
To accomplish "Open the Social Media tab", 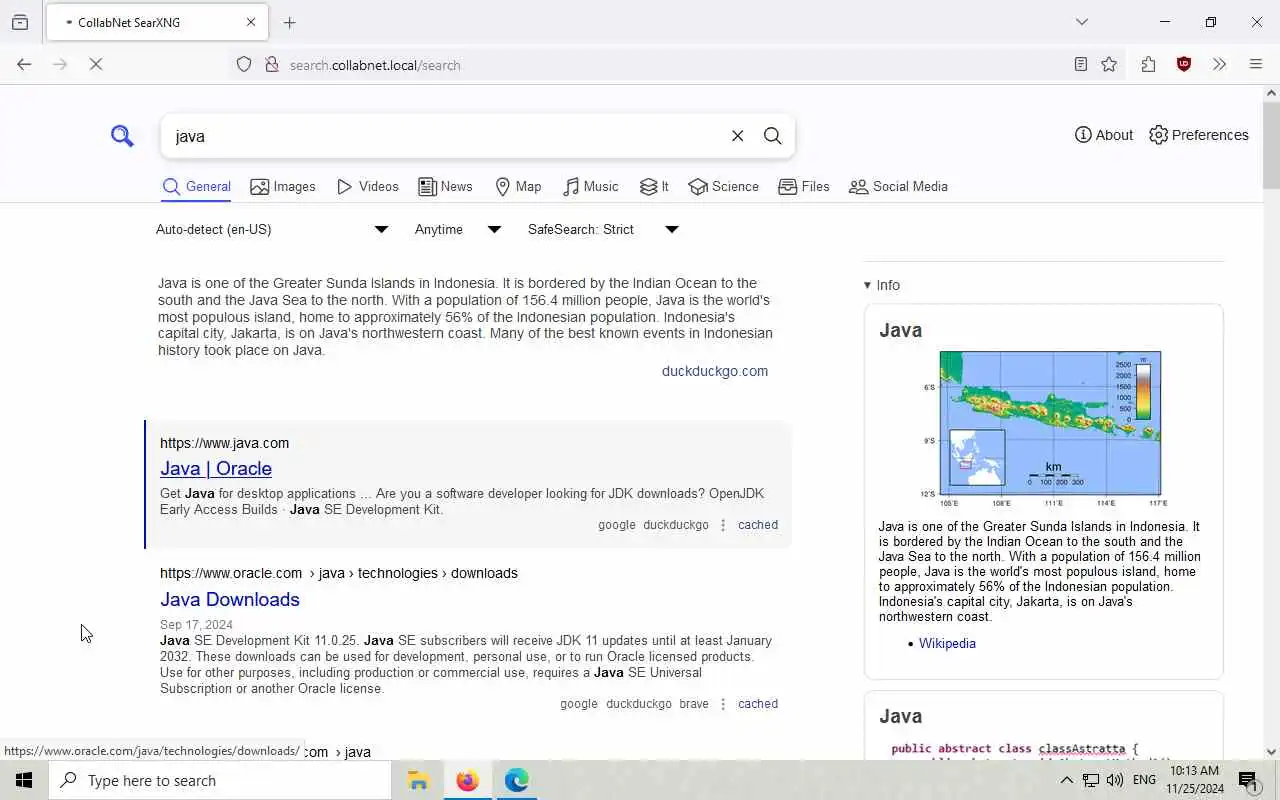I will pos(898,187).
